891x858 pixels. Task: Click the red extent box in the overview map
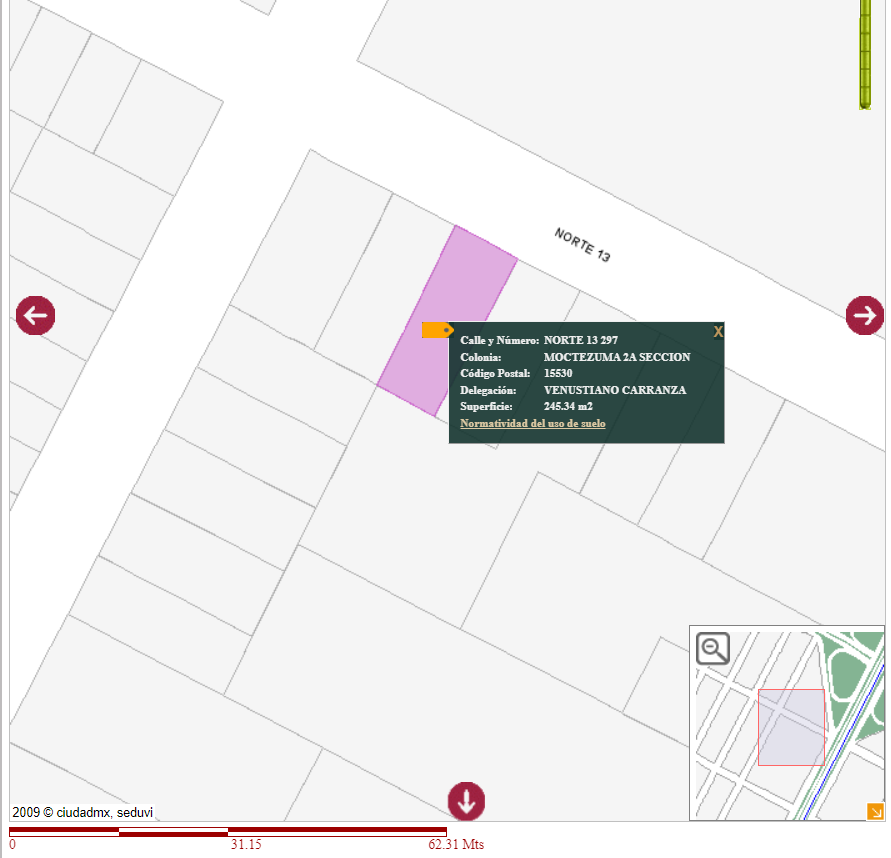(791, 727)
